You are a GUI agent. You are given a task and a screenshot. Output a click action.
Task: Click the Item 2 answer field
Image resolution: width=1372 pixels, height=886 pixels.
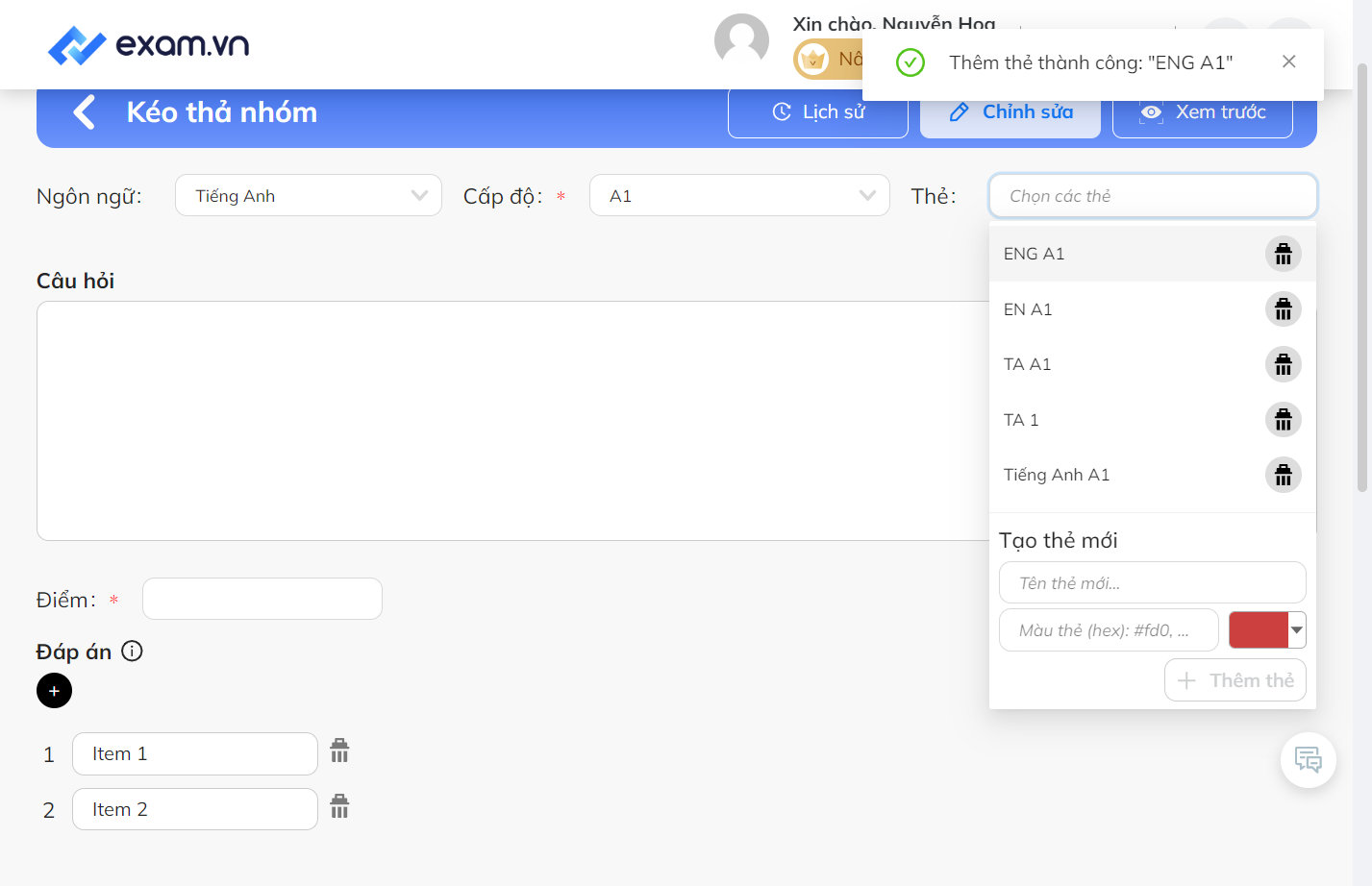(x=195, y=809)
